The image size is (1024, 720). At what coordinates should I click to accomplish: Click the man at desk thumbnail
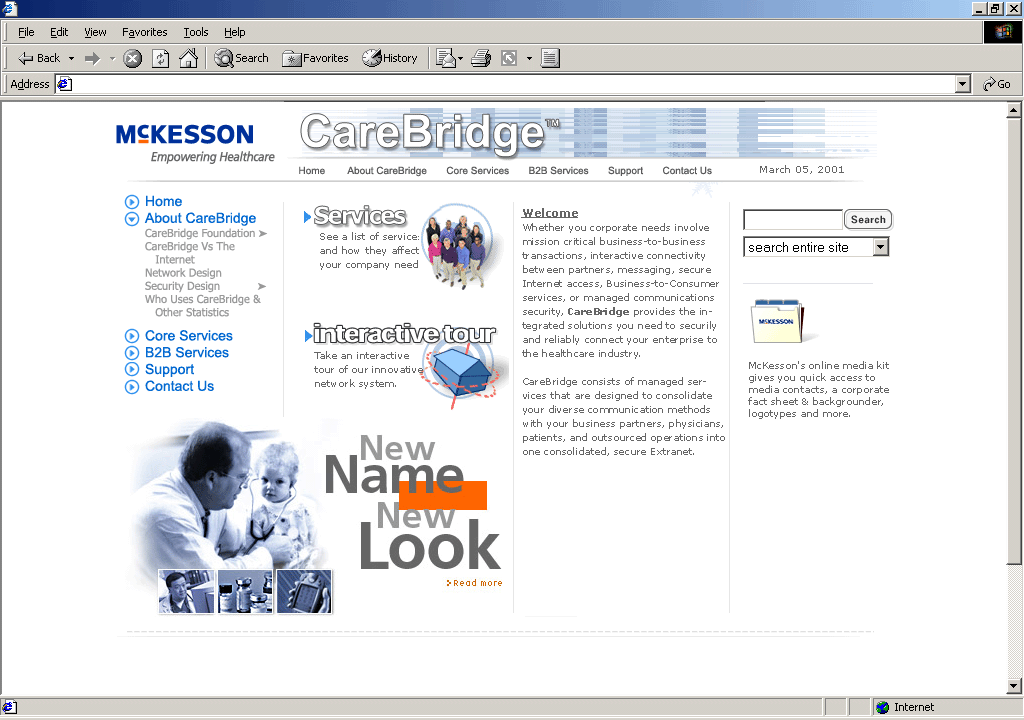(x=186, y=591)
